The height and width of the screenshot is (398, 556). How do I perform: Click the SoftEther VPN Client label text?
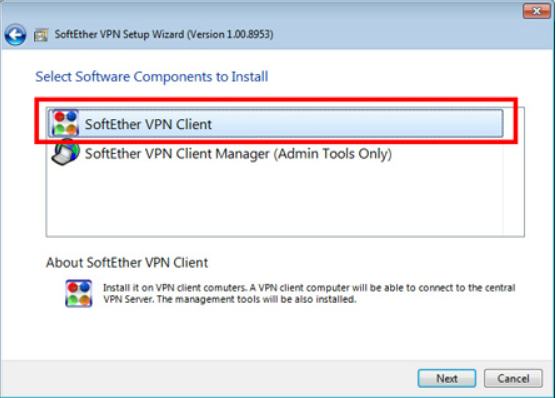coord(148,125)
